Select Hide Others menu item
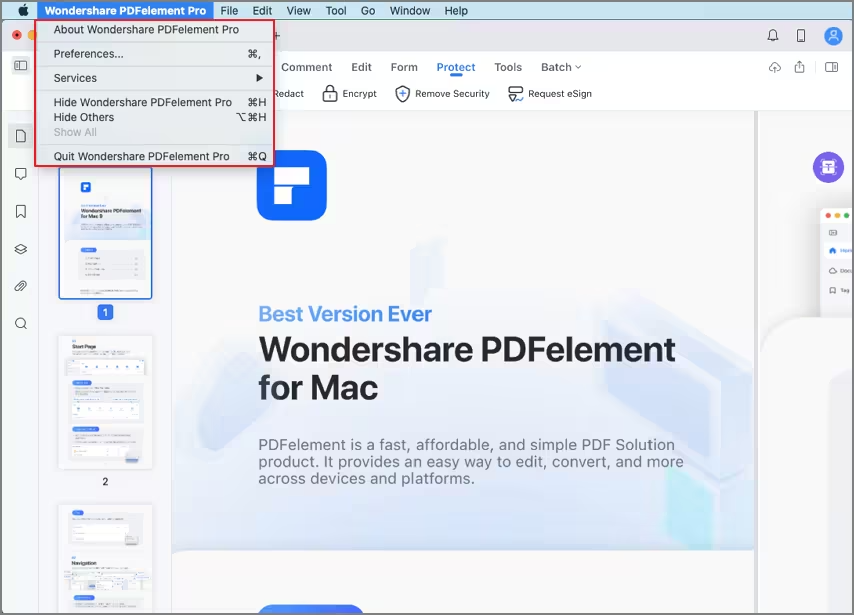 click(x=154, y=117)
